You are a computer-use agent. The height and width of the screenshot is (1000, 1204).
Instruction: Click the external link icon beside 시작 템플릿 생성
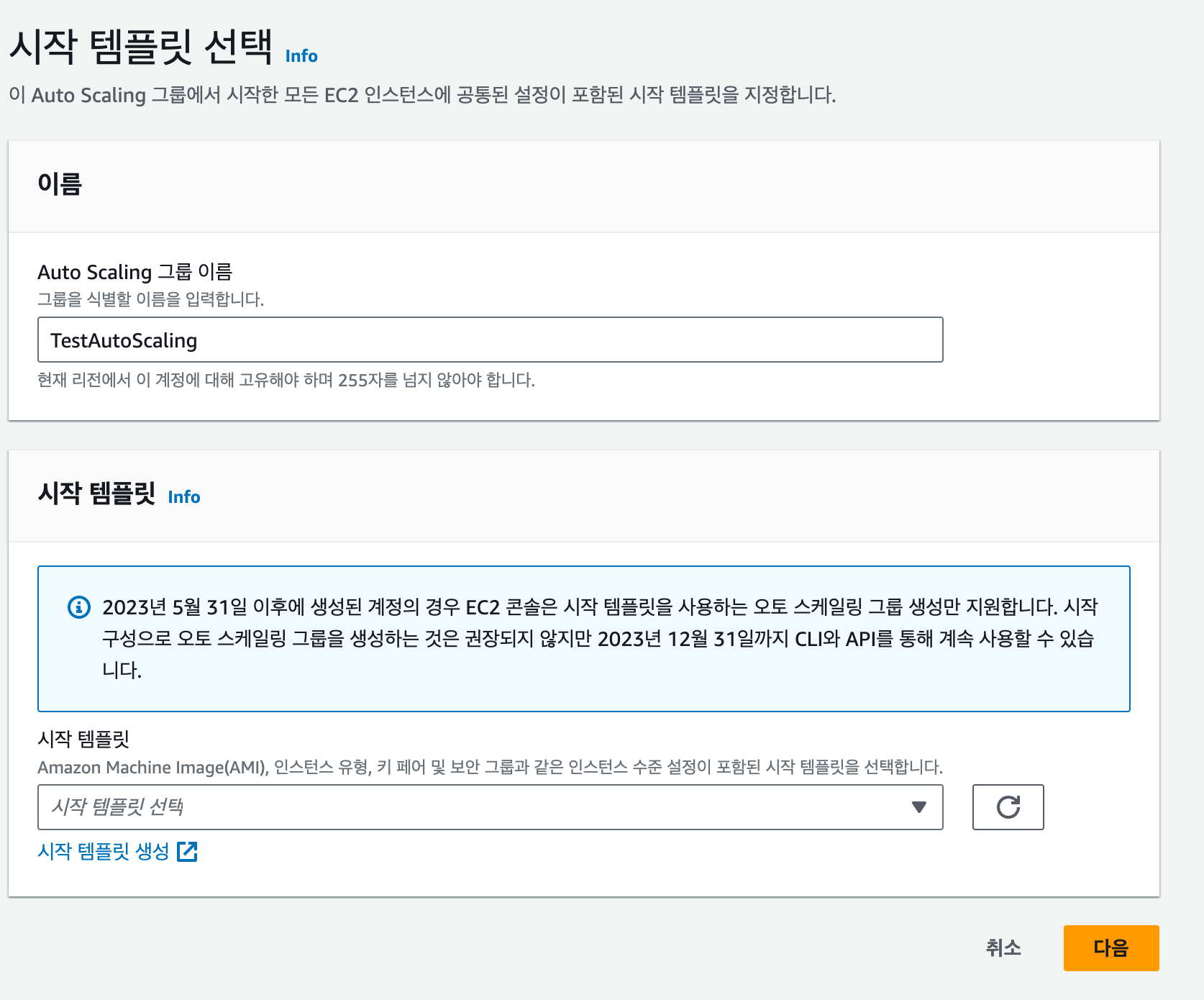point(187,852)
